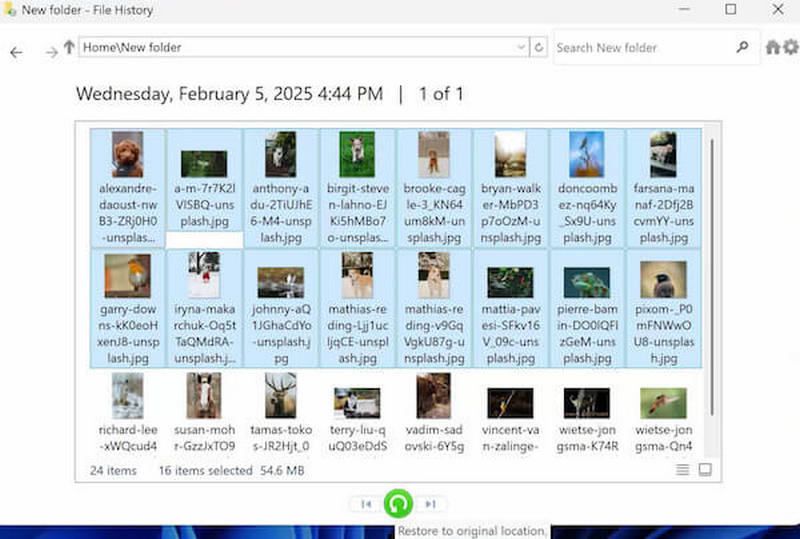
Task: Click in the Search New folder box
Action: (x=640, y=47)
